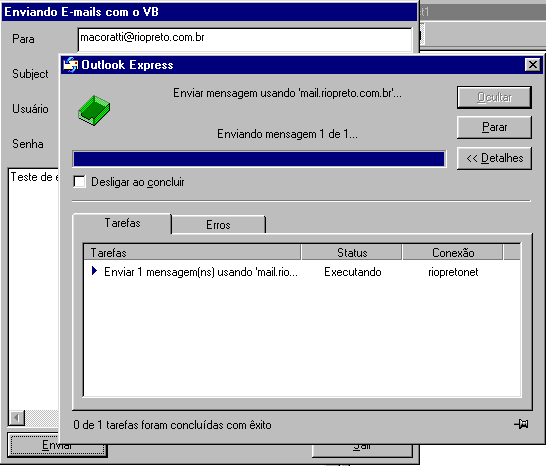Click the Teste de message text area

(34, 289)
